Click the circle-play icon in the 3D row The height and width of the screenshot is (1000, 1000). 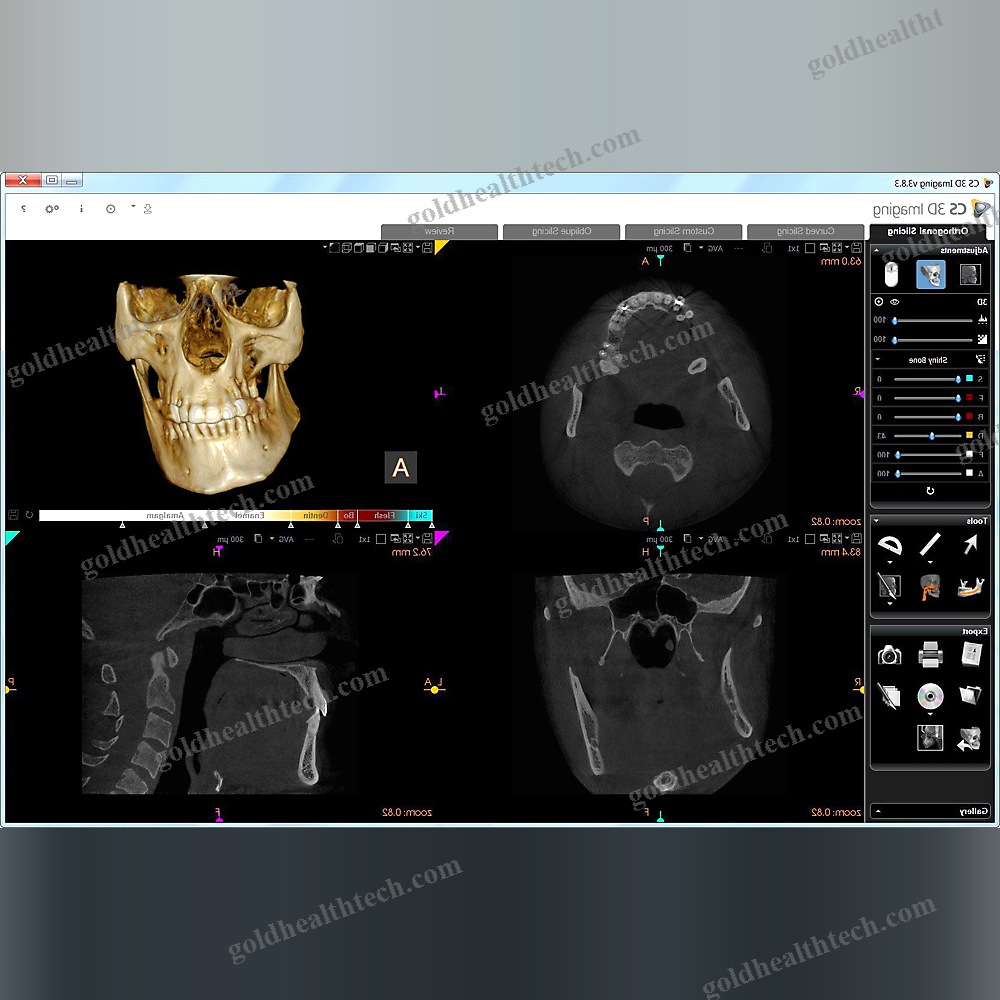tap(879, 302)
